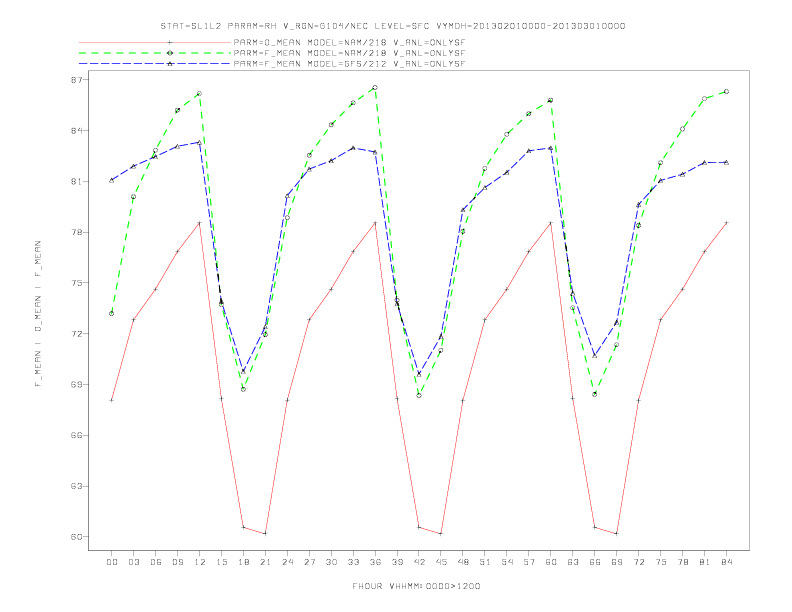Click the circle marker in the legend
792x612 pixels.
pyautogui.click(x=170, y=53)
